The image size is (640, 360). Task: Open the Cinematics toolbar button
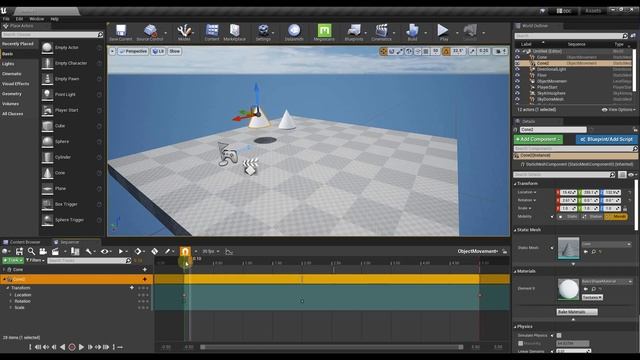coord(382,33)
